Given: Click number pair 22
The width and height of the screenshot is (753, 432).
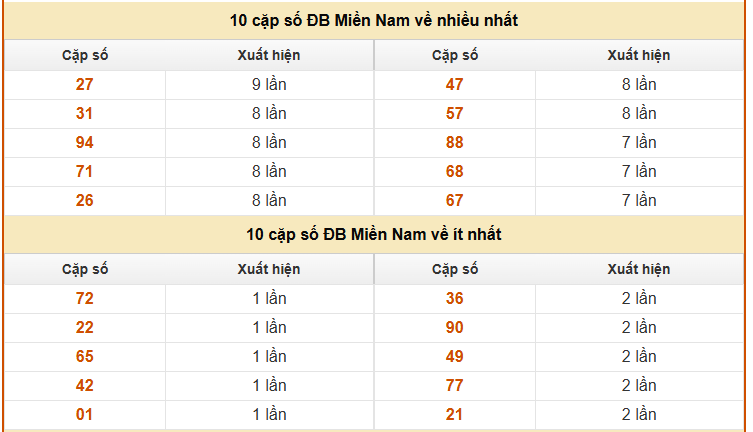Looking at the screenshot, I should tap(84, 328).
